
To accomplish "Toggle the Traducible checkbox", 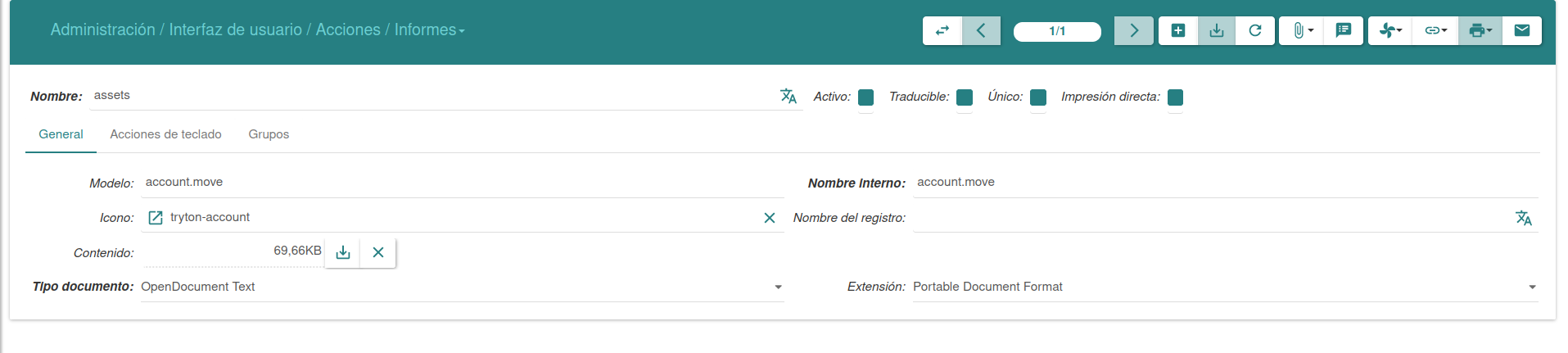I will coord(965,97).
